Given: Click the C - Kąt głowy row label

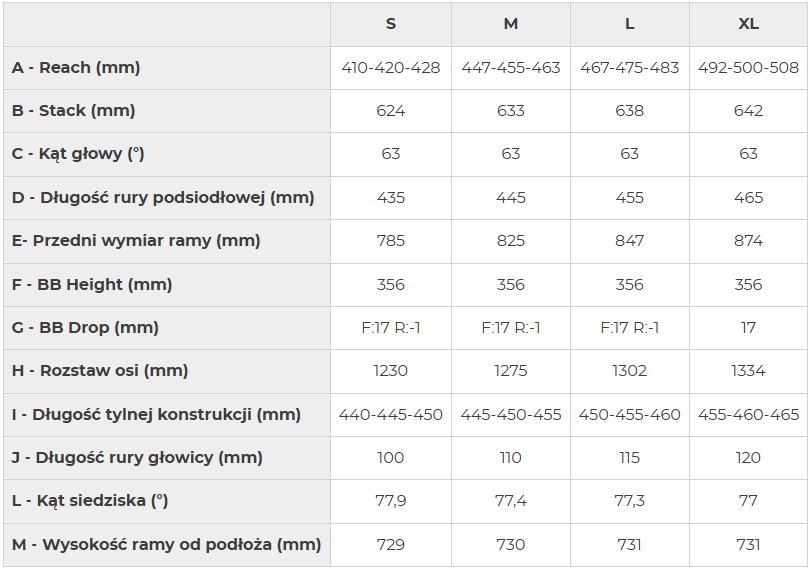Looking at the screenshot, I should point(78,154).
